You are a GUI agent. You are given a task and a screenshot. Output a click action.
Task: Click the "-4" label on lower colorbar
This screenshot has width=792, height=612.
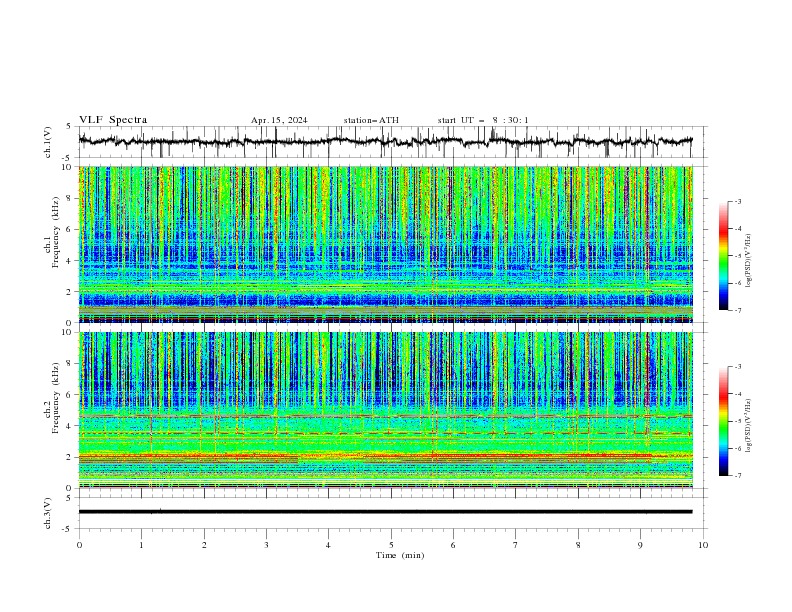[737, 394]
